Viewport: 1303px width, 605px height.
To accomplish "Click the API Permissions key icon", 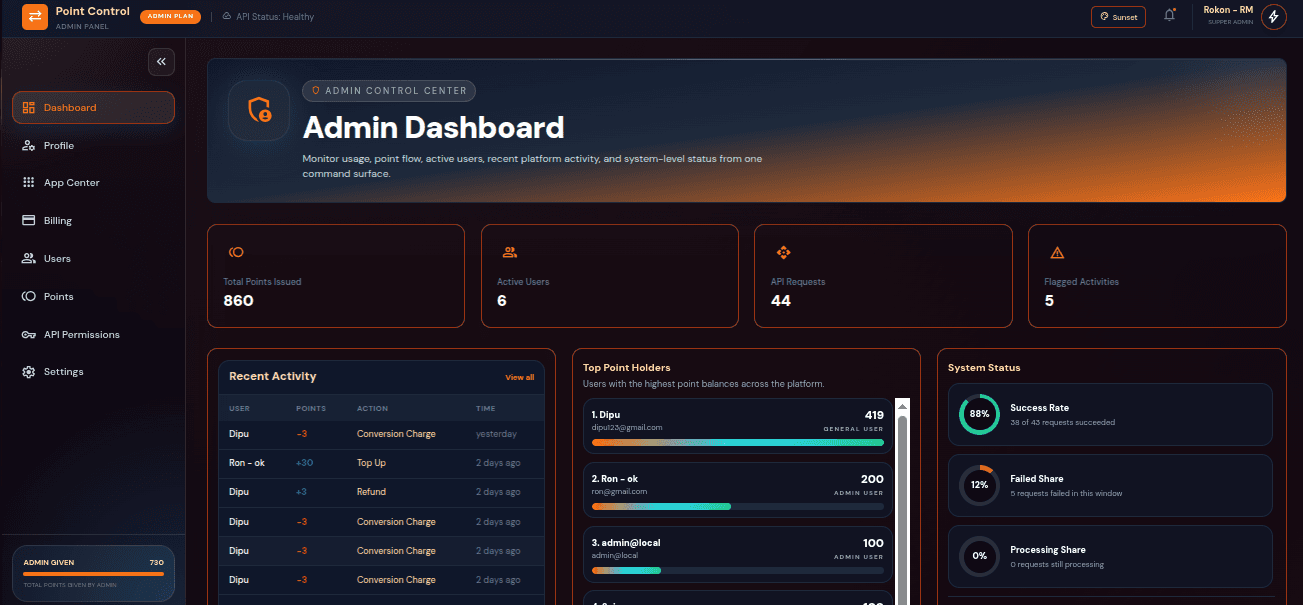I will tap(28, 335).
